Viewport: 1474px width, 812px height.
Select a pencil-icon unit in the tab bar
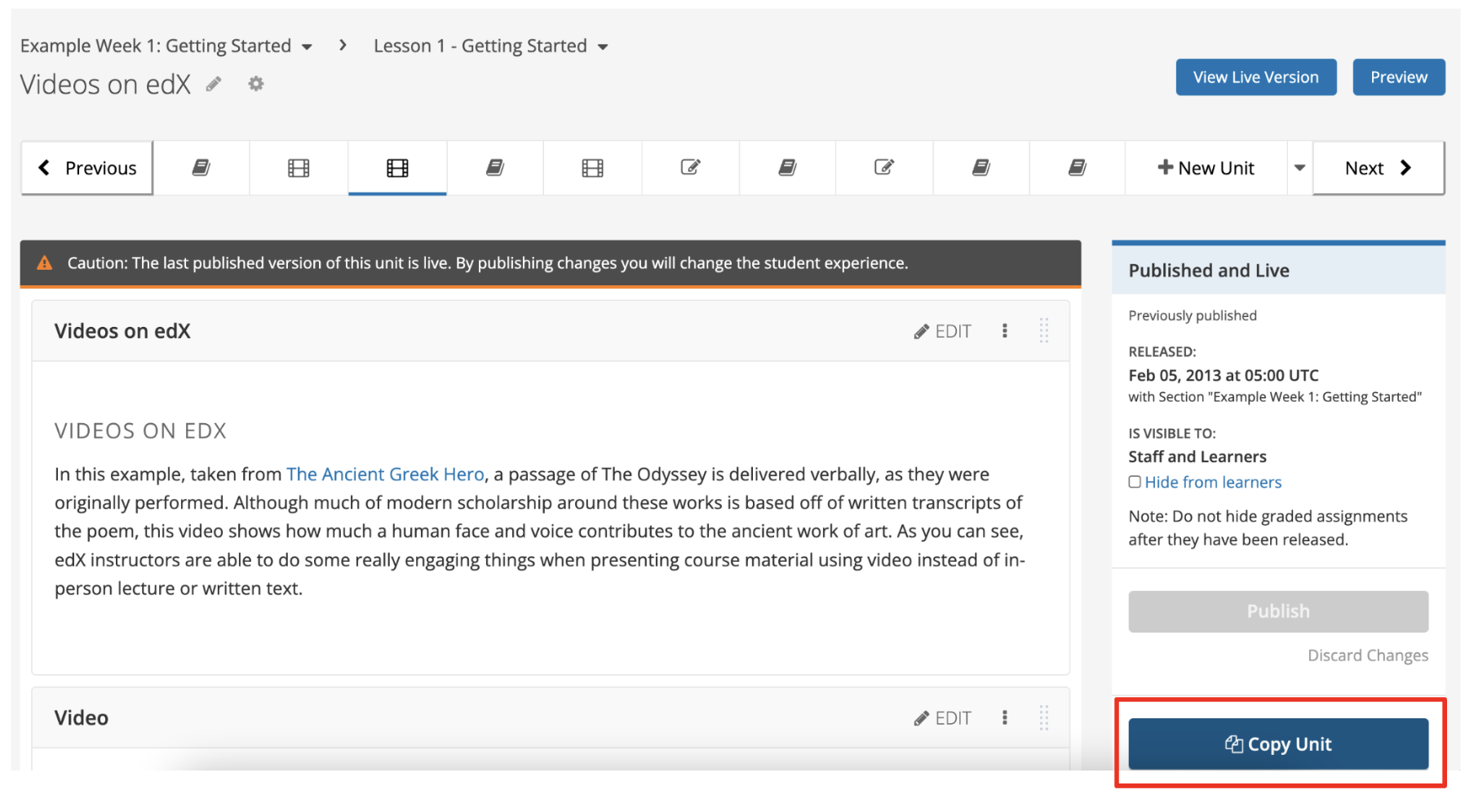(690, 168)
